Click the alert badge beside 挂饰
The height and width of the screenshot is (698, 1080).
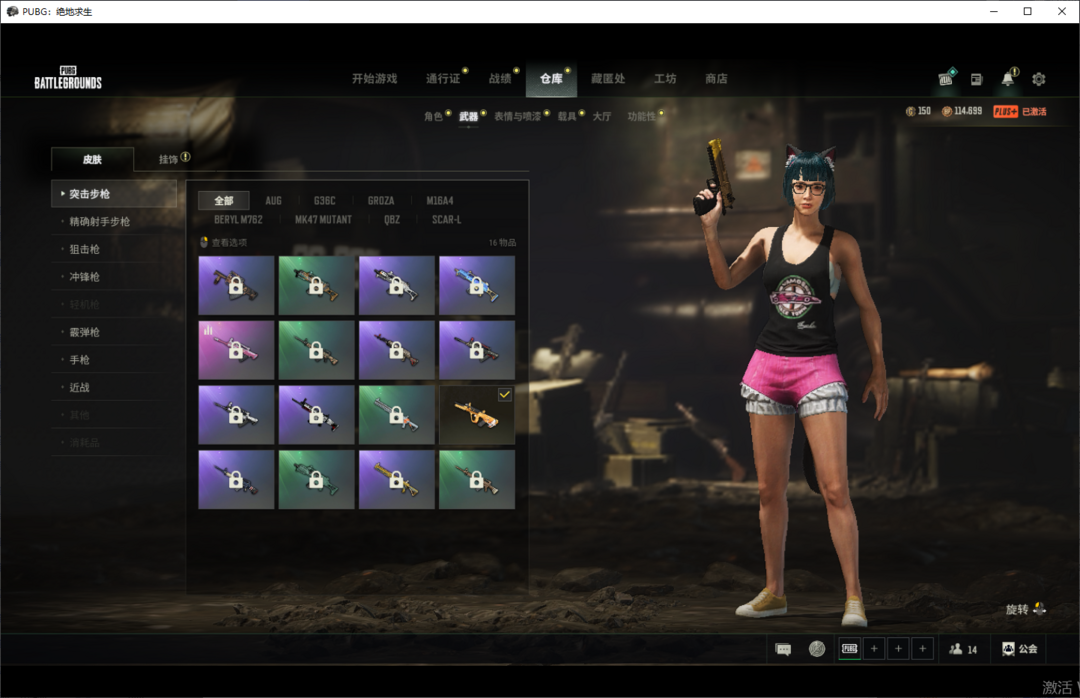pos(185,156)
